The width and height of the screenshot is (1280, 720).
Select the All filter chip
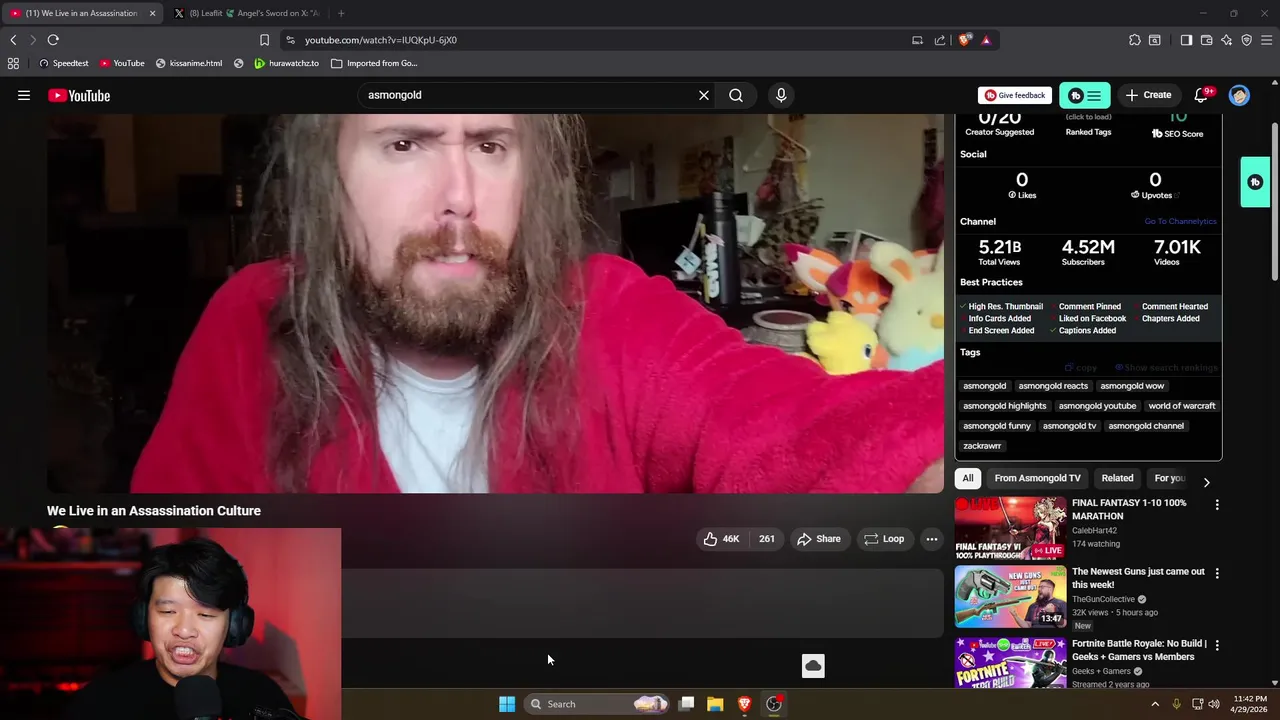[968, 478]
